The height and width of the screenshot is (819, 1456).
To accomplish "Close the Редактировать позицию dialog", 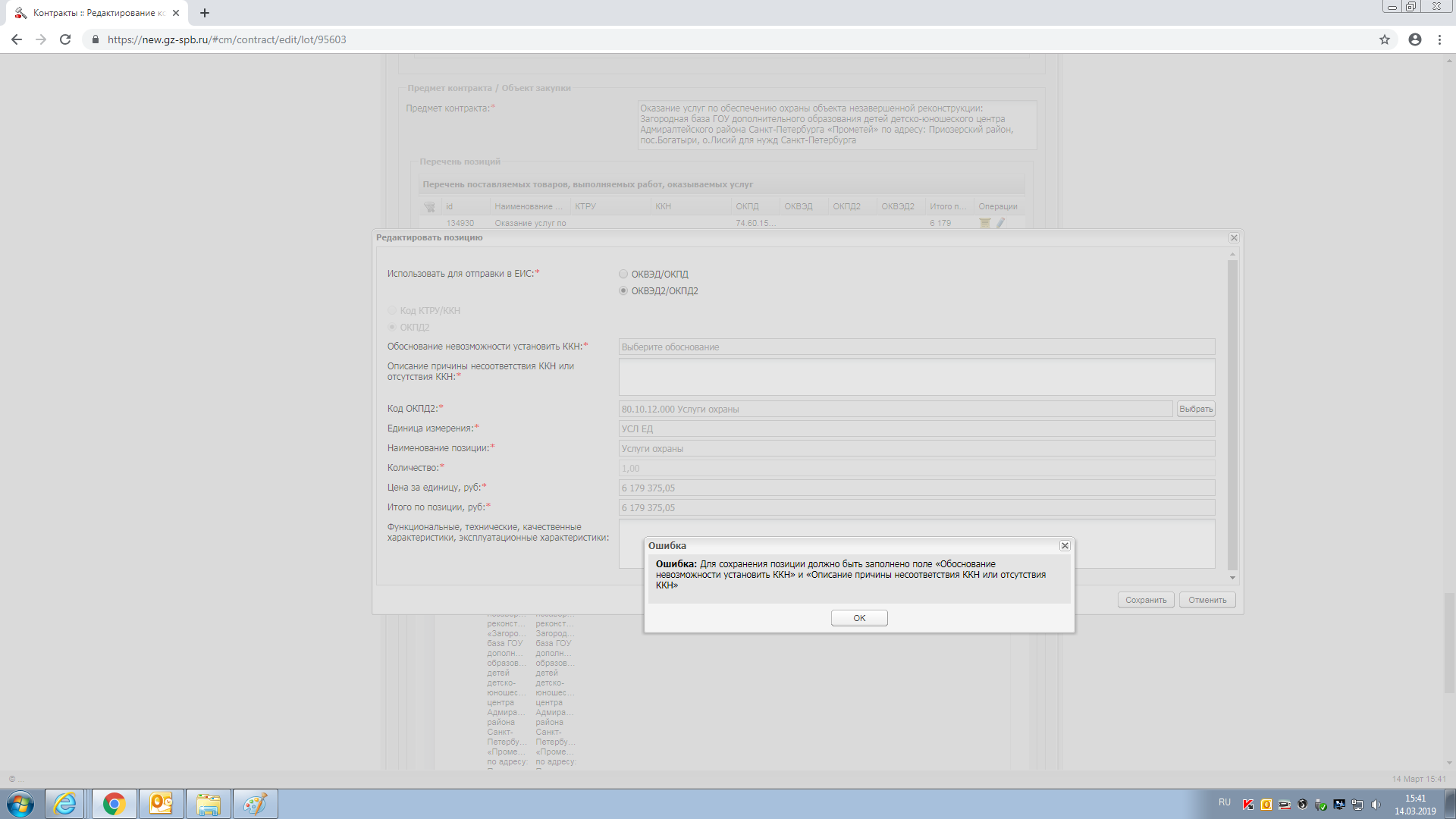I will [1234, 238].
